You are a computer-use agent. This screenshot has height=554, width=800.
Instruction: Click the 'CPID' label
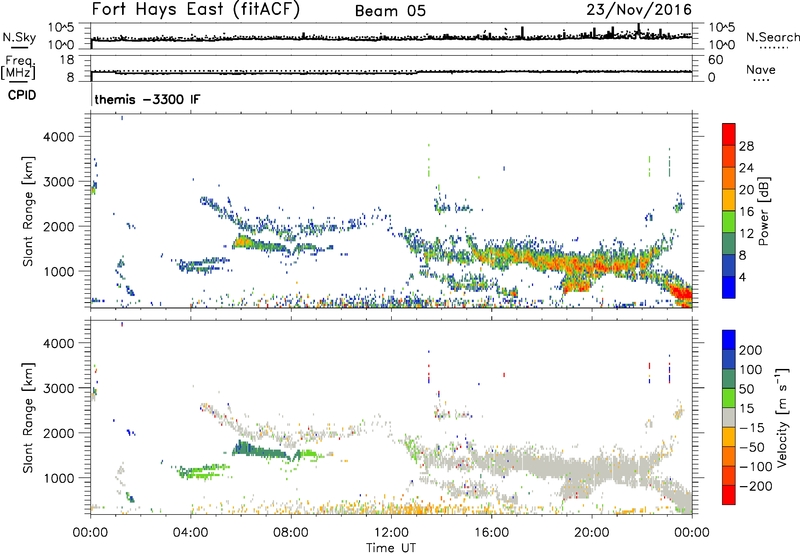(x=22, y=95)
